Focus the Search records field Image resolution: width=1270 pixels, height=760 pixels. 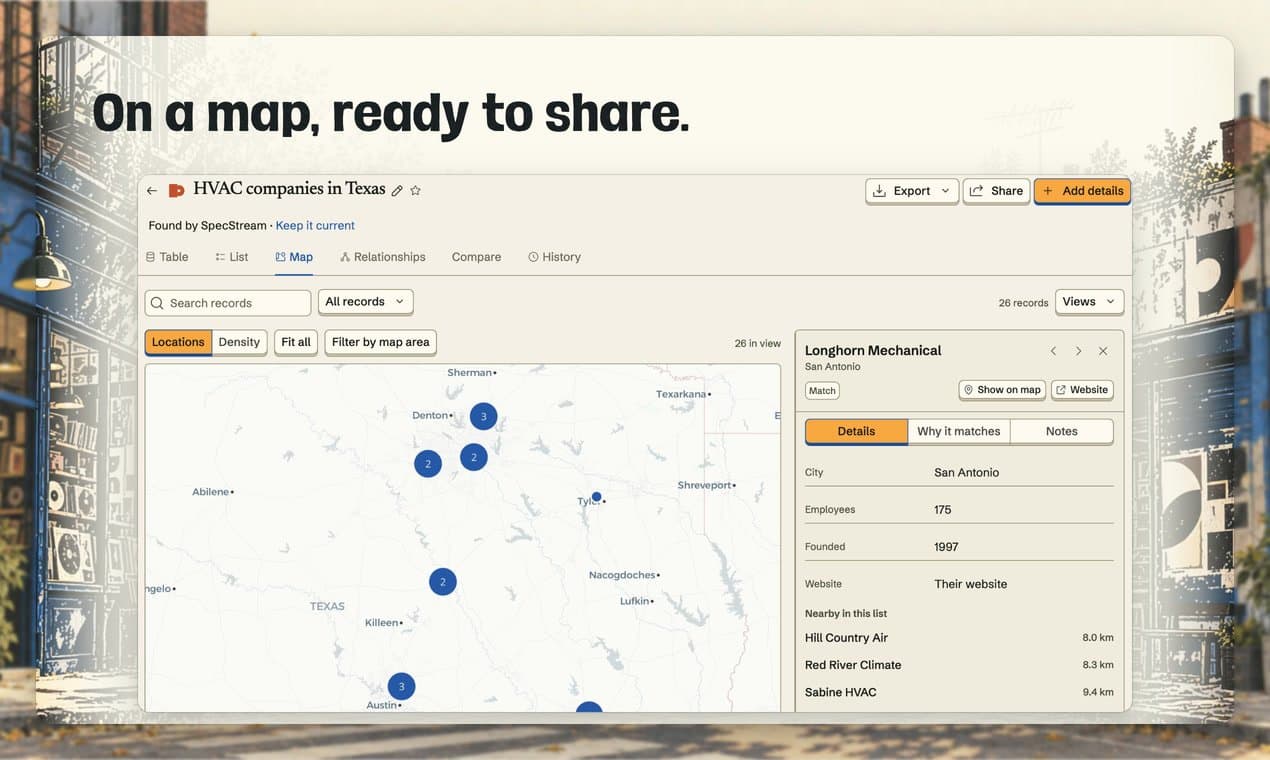228,303
